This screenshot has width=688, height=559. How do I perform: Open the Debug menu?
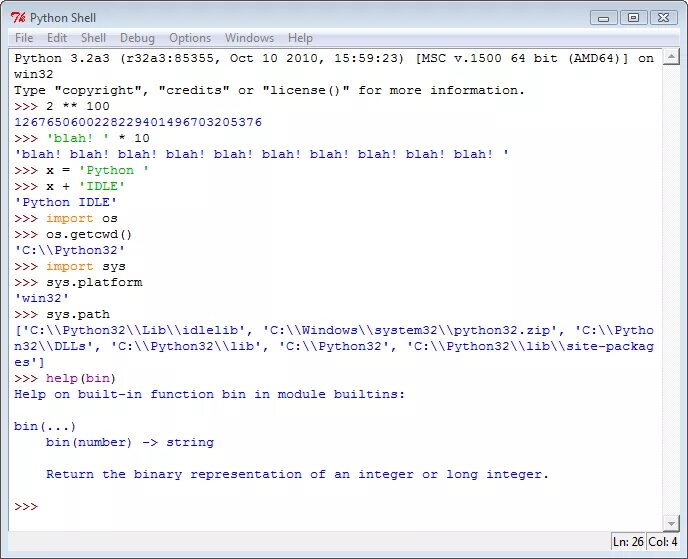pos(137,38)
